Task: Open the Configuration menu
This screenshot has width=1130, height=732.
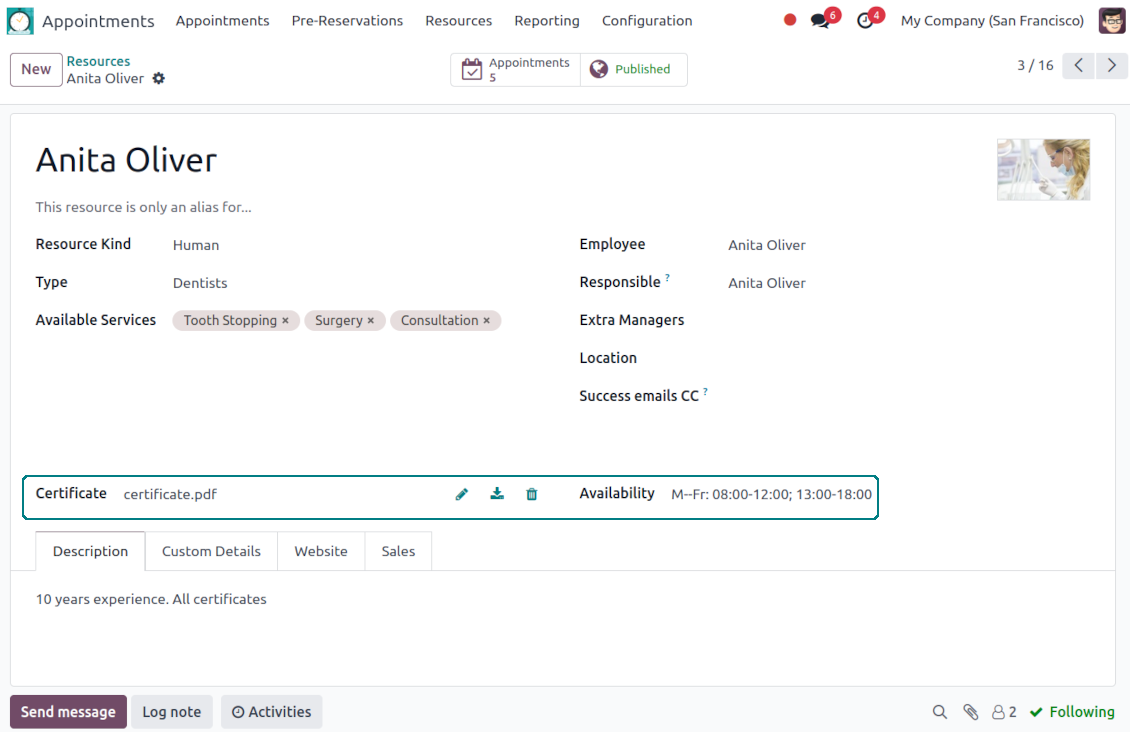Action: [647, 21]
